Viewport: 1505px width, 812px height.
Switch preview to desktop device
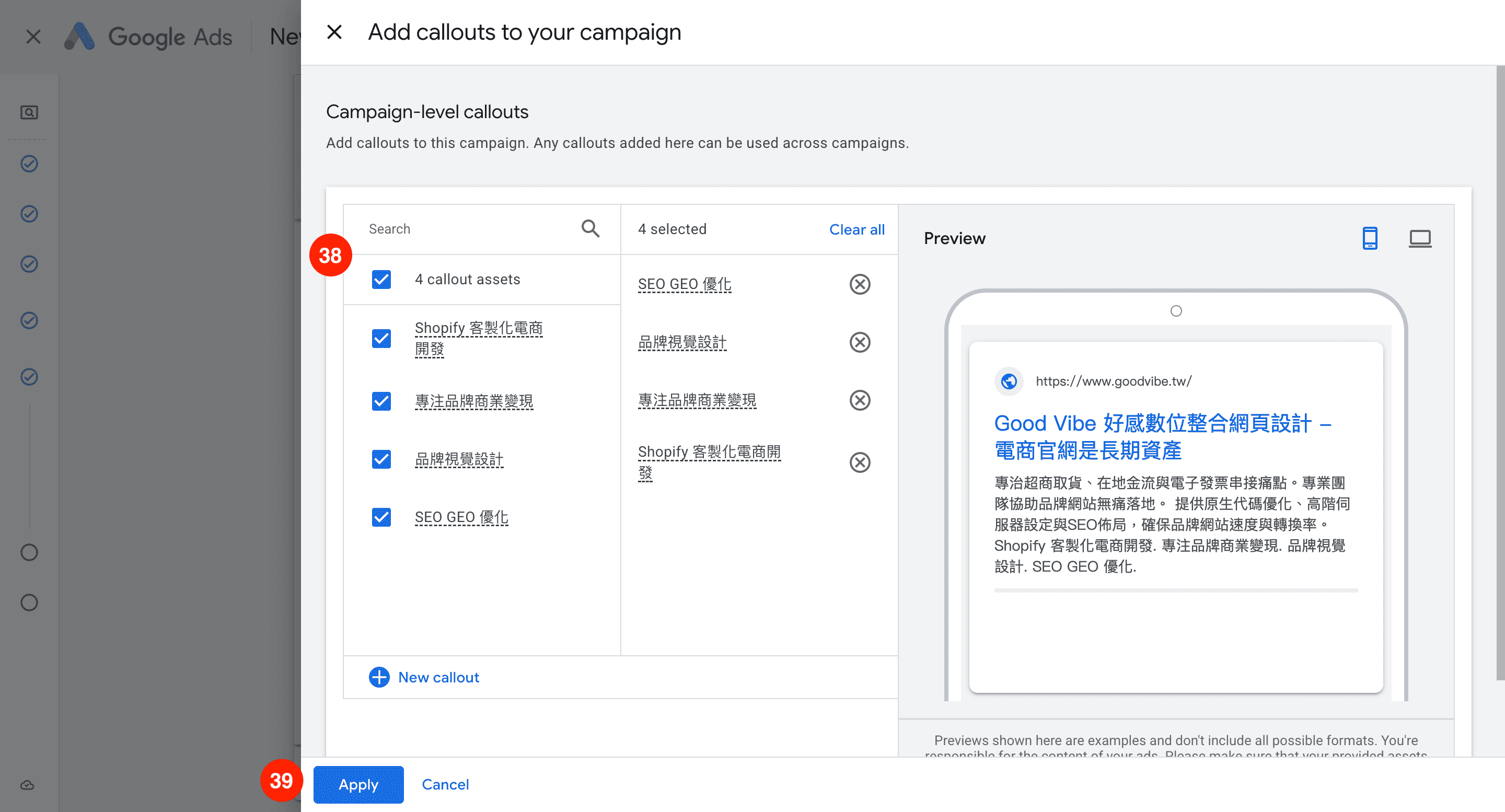pyautogui.click(x=1420, y=238)
